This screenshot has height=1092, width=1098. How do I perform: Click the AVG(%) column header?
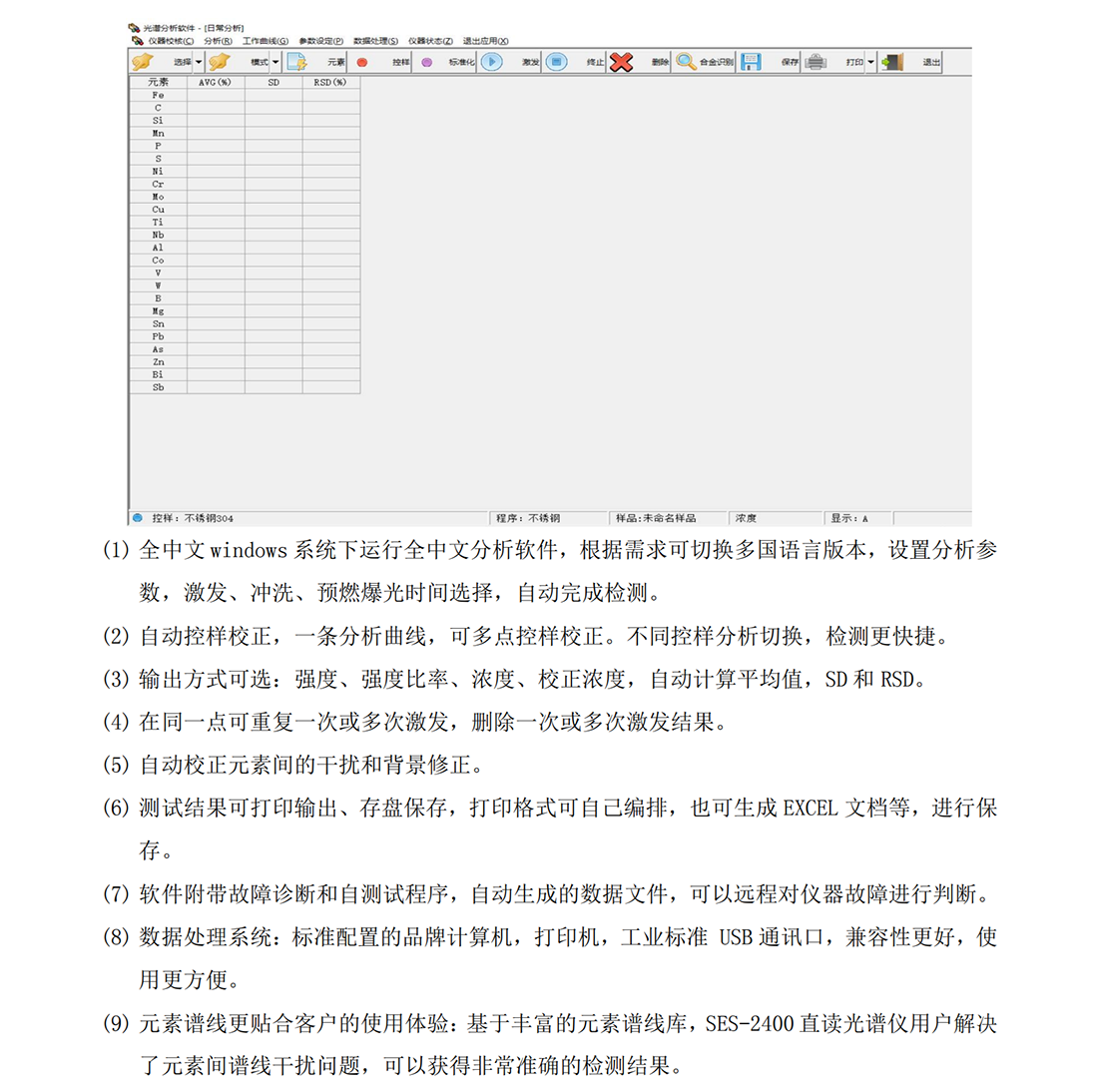tap(215, 82)
